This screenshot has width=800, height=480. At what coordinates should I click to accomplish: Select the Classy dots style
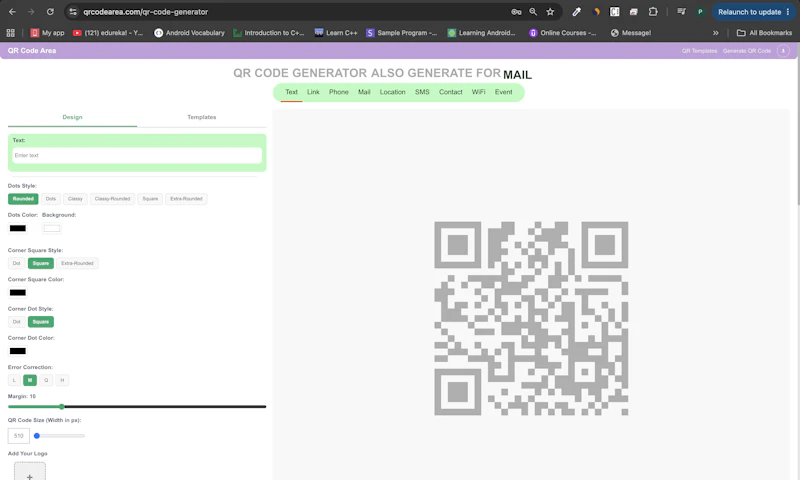coord(75,199)
